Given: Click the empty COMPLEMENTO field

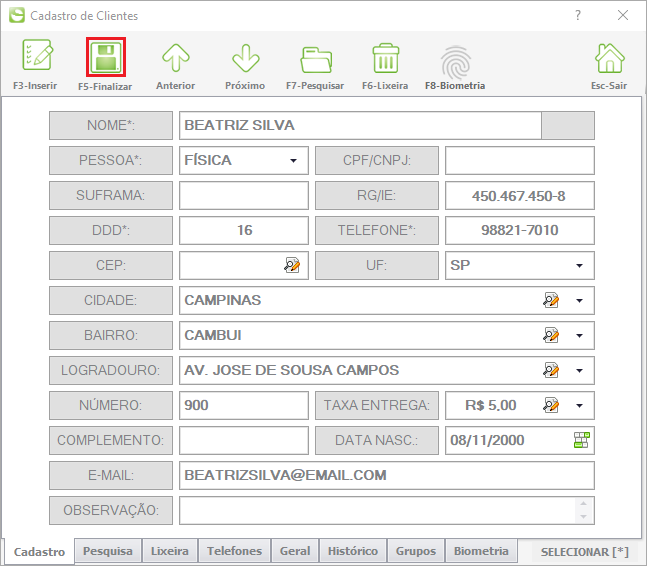Looking at the screenshot, I should (244, 441).
